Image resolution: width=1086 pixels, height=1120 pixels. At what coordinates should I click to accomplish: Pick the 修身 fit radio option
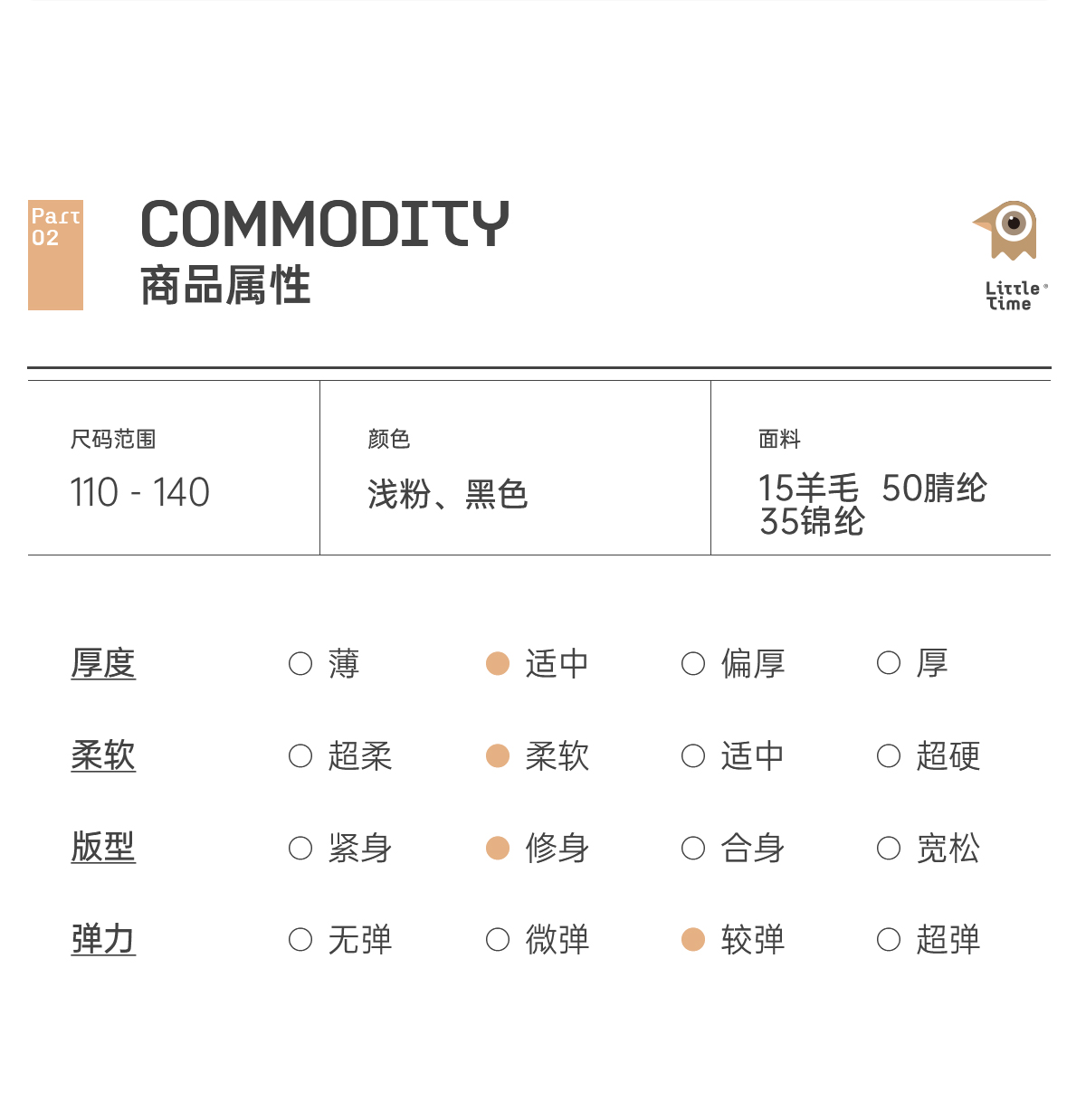point(498,849)
